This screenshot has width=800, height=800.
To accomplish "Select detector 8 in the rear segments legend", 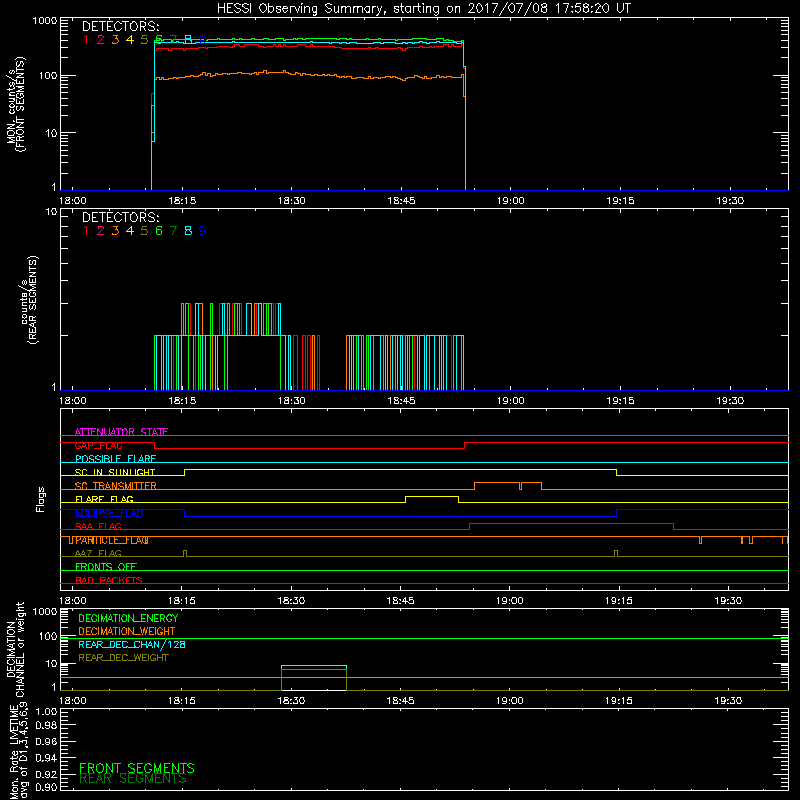I will tap(188, 231).
